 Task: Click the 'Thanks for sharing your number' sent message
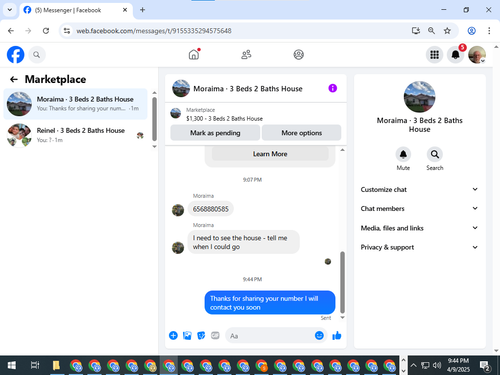point(270,303)
